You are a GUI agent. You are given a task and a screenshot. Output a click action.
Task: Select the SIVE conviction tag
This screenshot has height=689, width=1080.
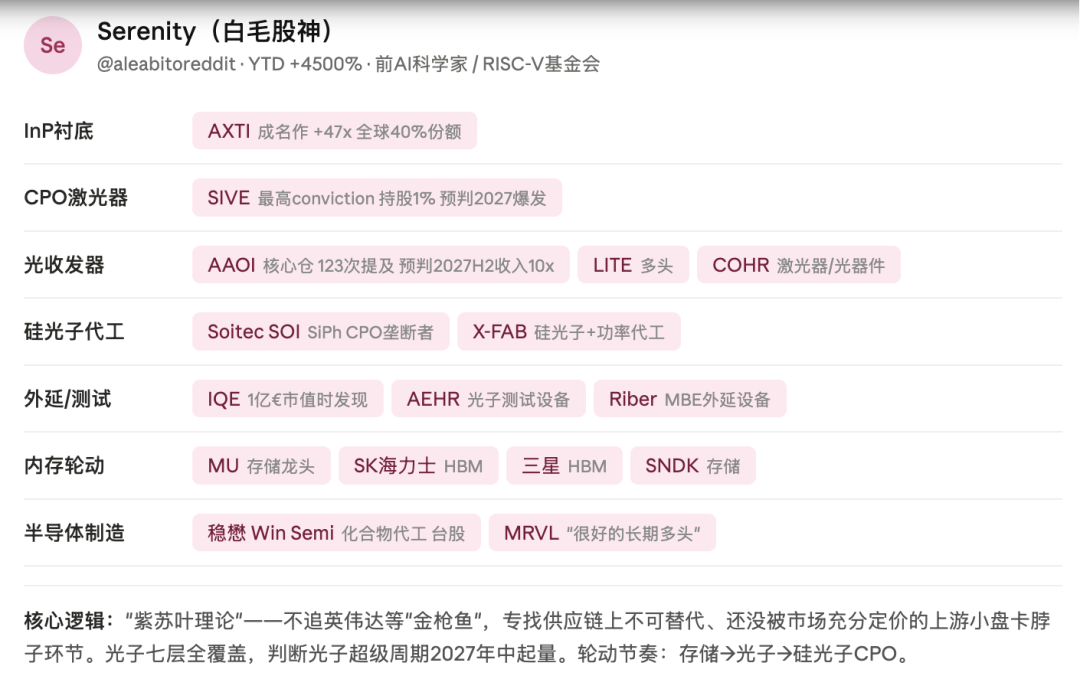(x=377, y=198)
